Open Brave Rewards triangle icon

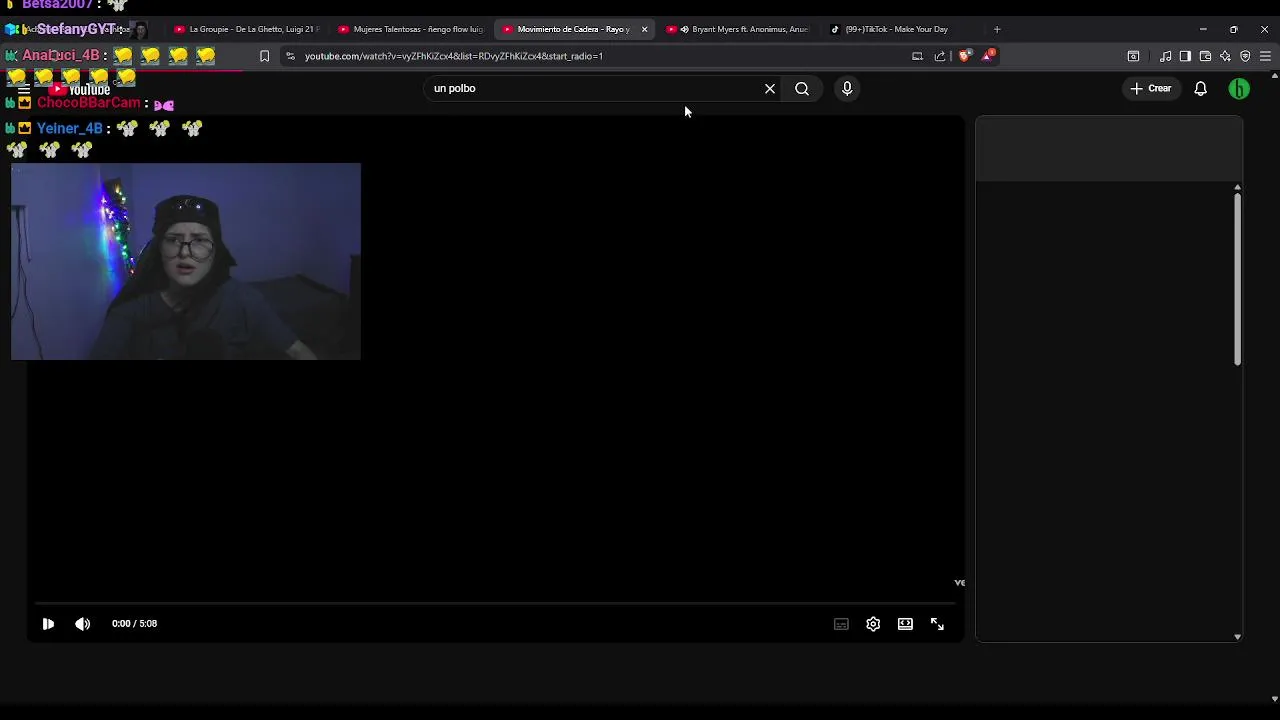point(987,56)
